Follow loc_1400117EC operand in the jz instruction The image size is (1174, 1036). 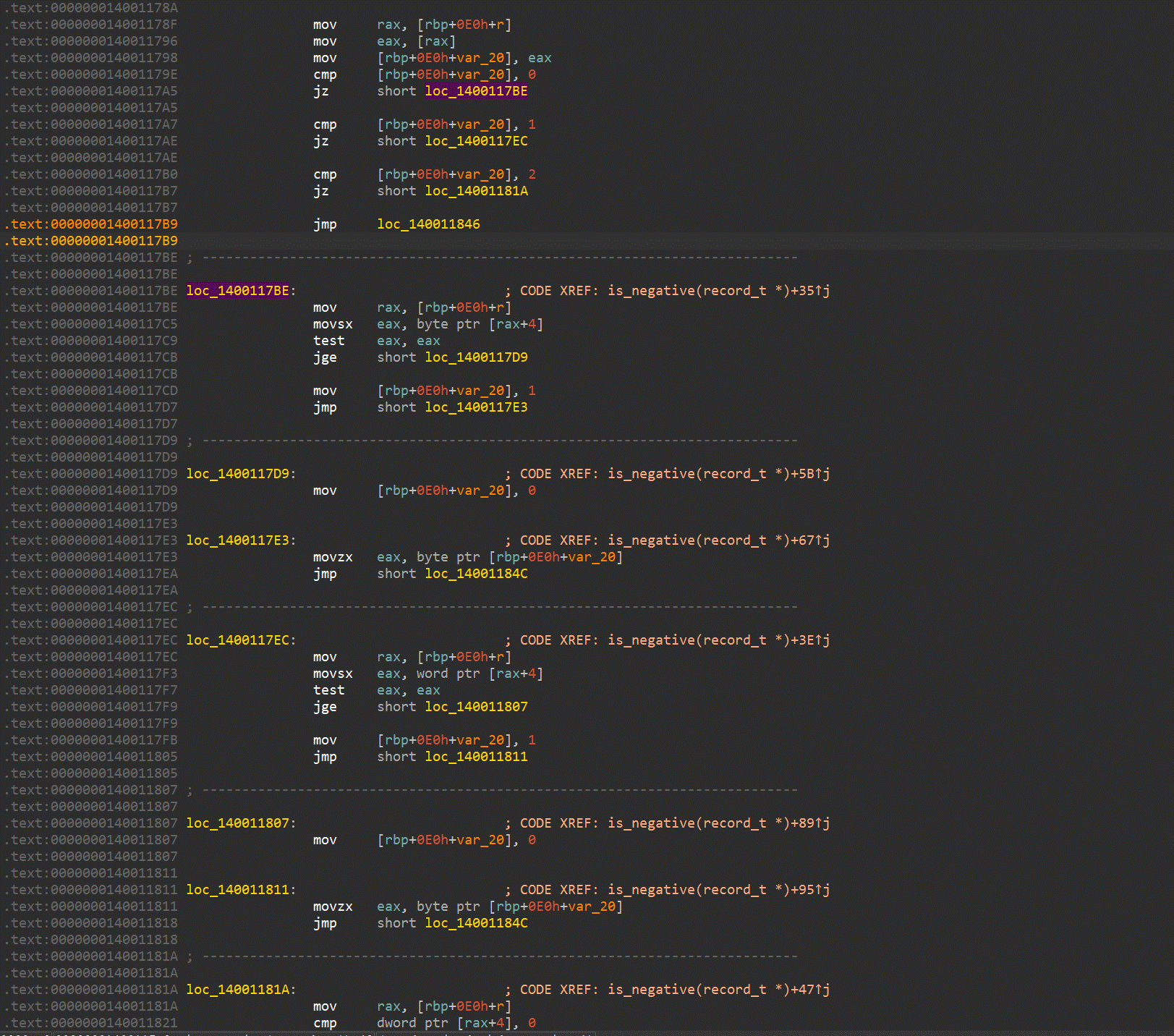pos(476,141)
